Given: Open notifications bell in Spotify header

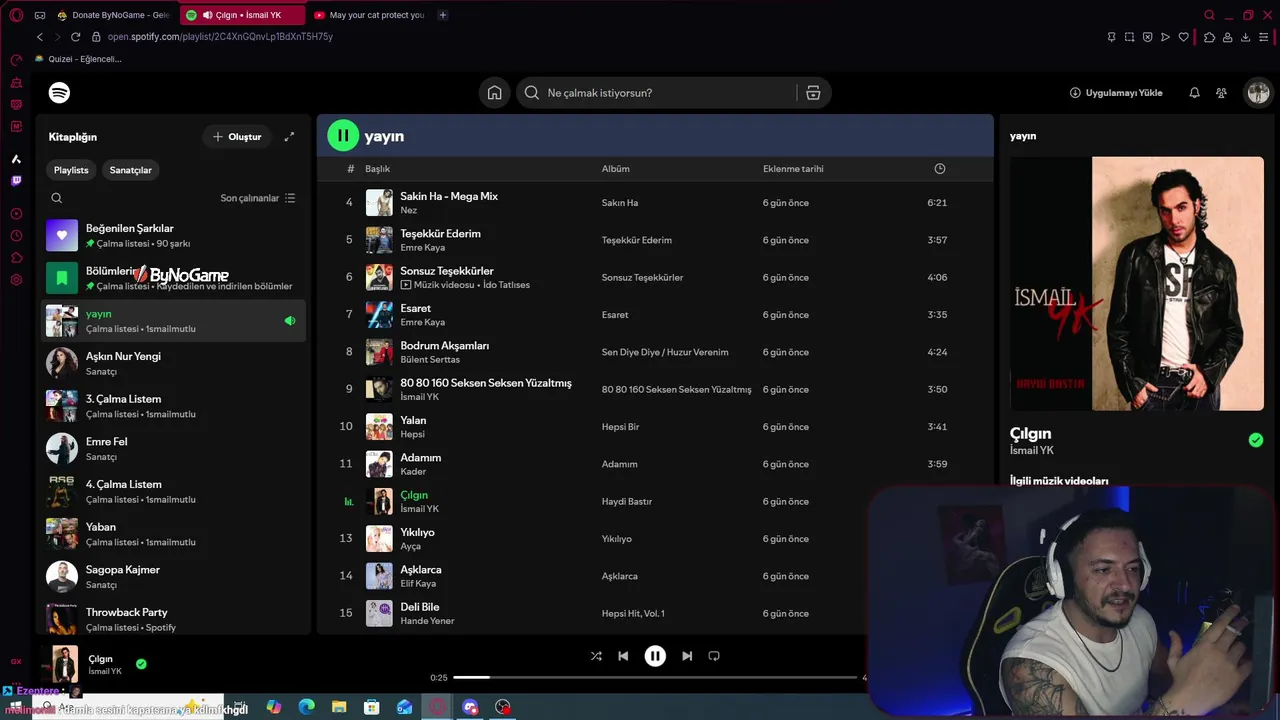Looking at the screenshot, I should pyautogui.click(x=1194, y=93).
